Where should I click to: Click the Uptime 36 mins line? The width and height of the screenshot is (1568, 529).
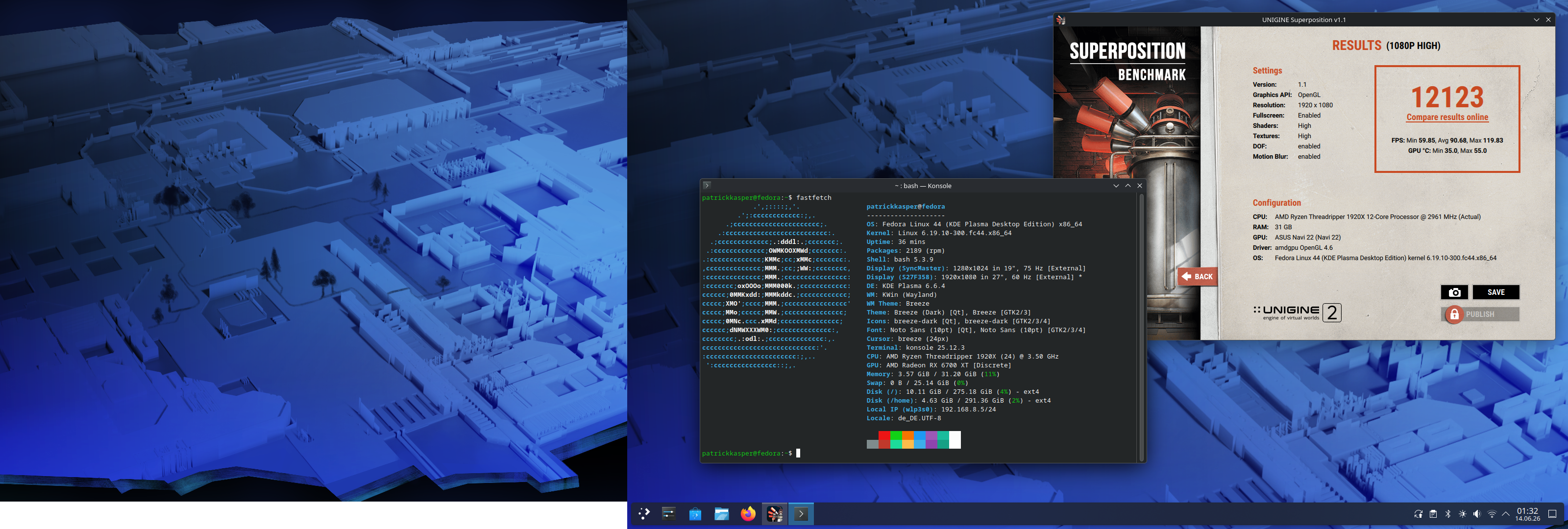[x=895, y=242]
